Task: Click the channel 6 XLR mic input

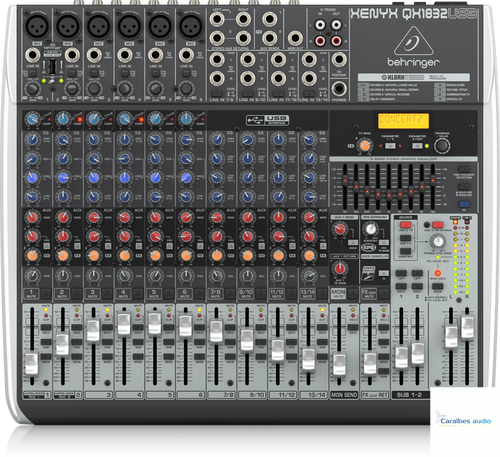Action: click(191, 26)
